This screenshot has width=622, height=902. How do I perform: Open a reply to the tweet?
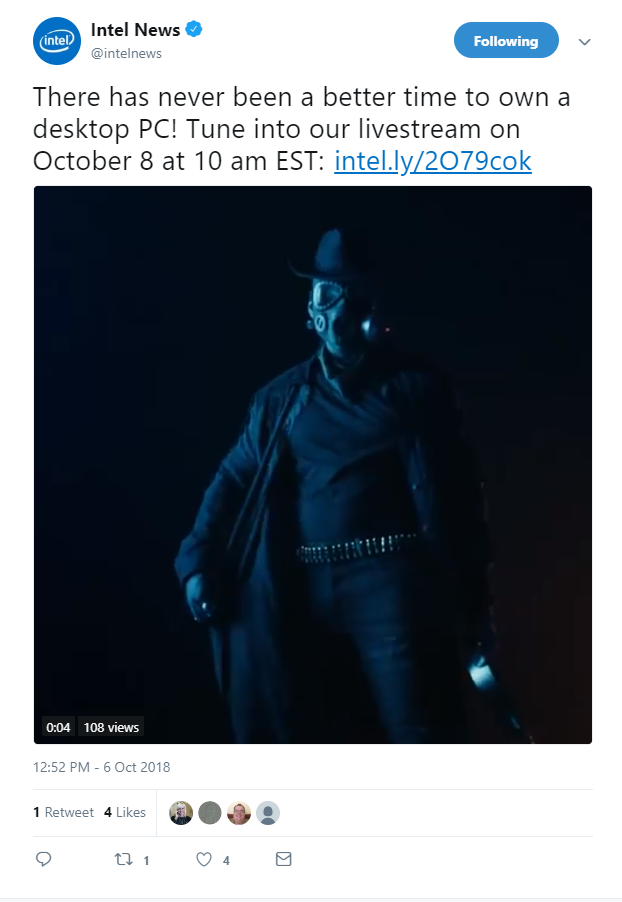44,859
